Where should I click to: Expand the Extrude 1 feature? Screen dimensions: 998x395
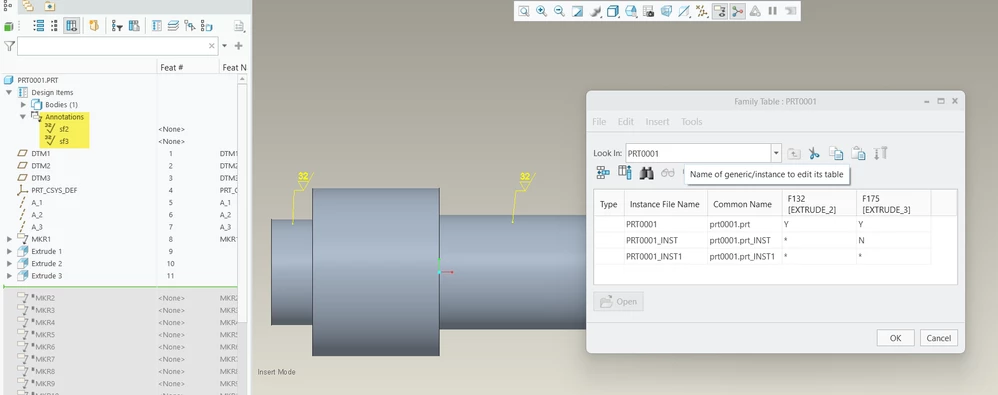(10, 251)
